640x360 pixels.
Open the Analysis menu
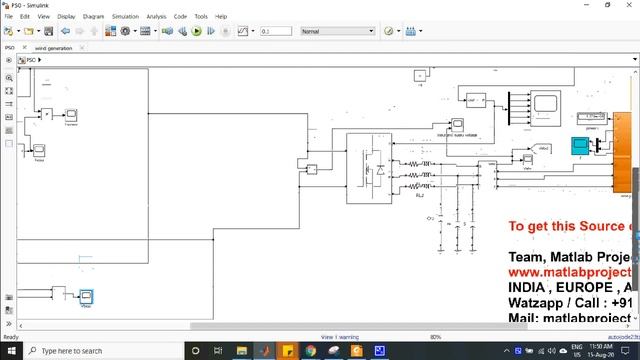click(156, 16)
